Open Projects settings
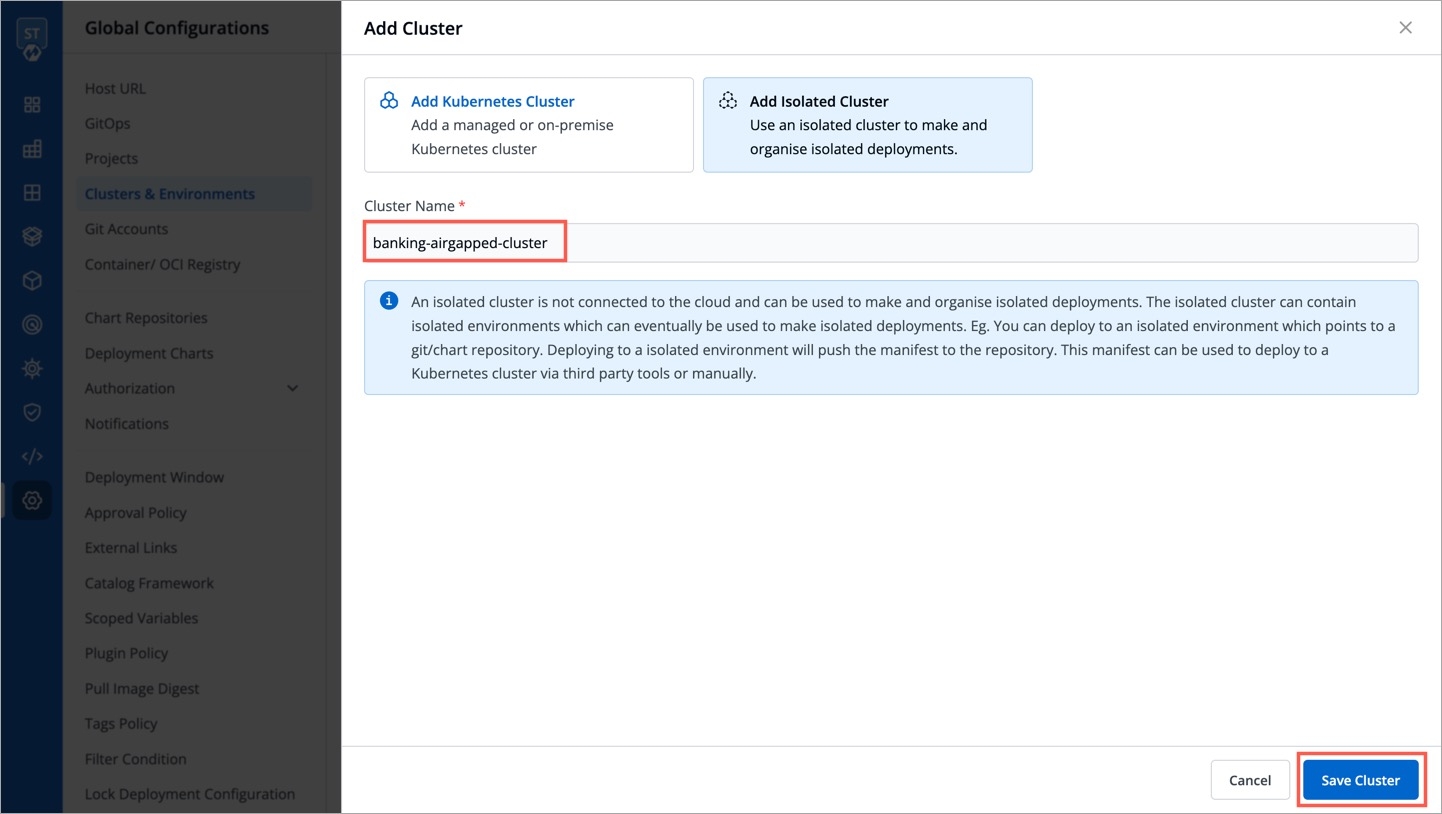Image resolution: width=1442 pixels, height=814 pixels. tap(112, 158)
